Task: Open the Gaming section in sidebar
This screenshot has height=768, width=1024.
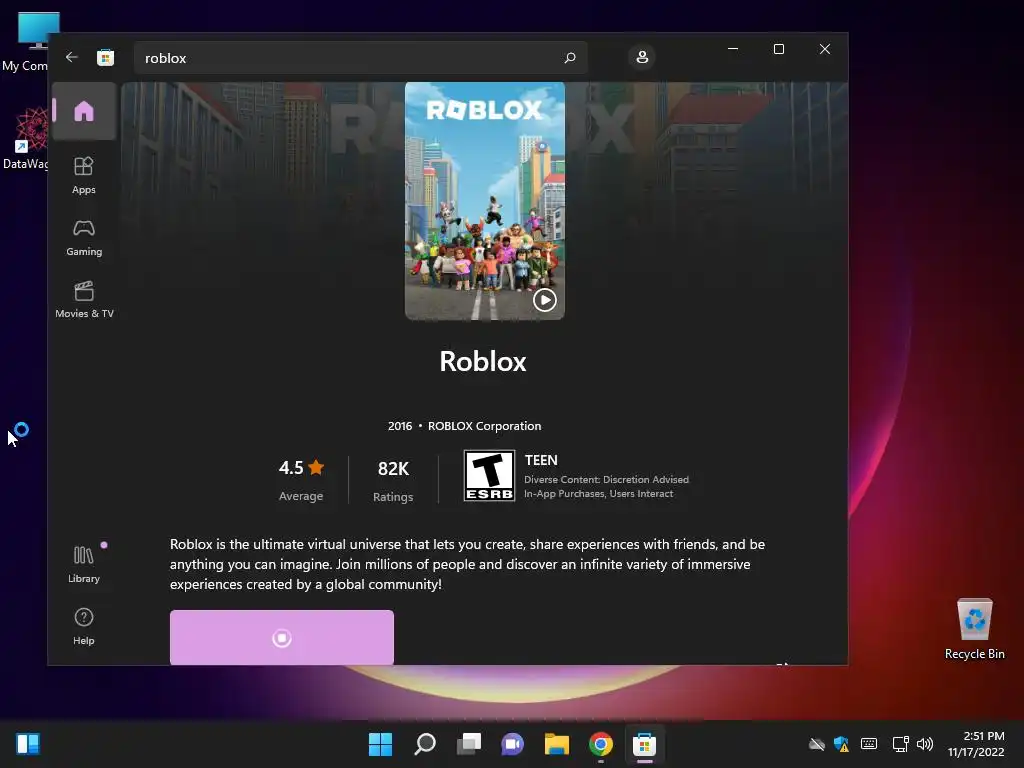Action: click(x=84, y=237)
